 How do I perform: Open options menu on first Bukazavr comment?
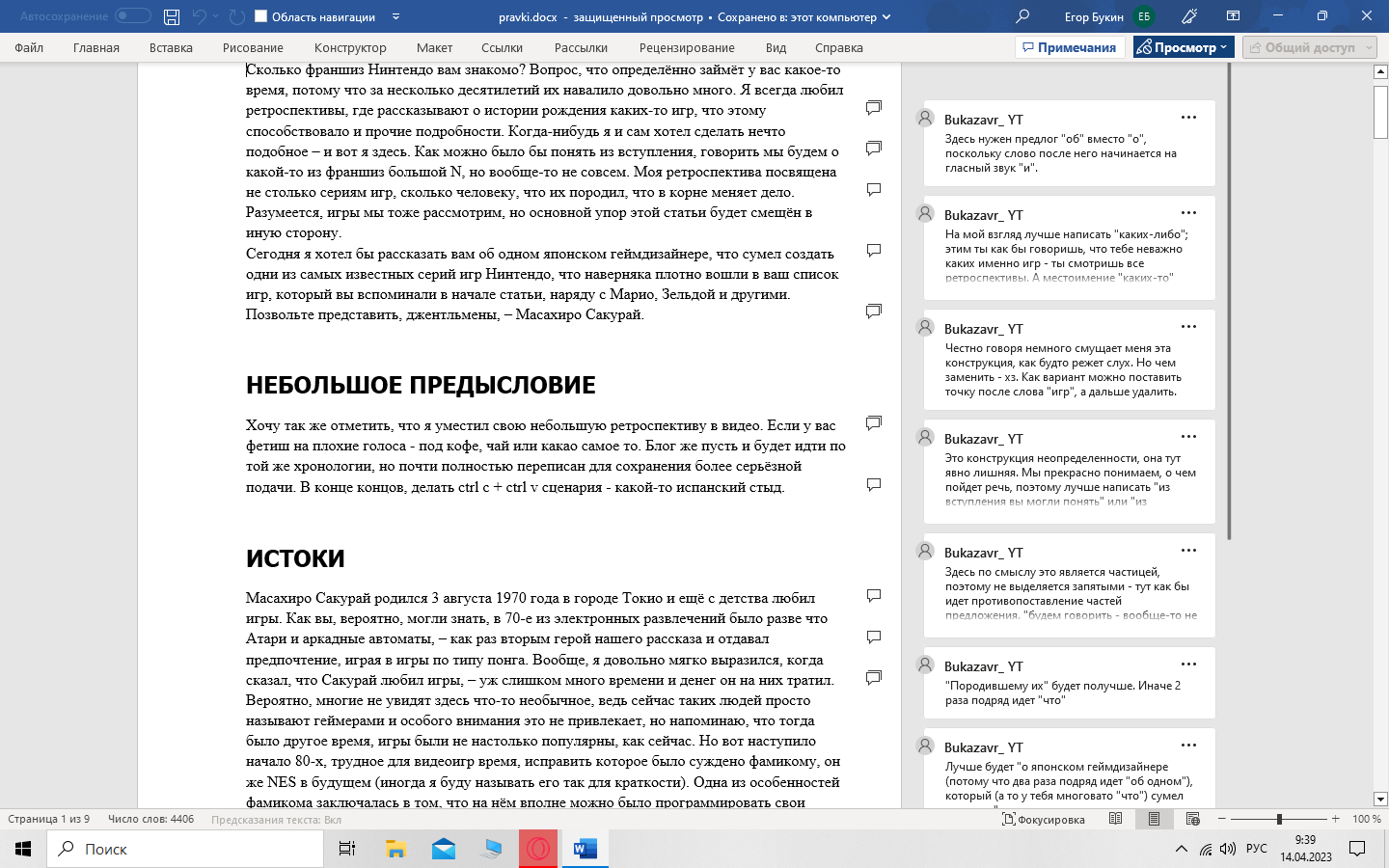[1188, 118]
